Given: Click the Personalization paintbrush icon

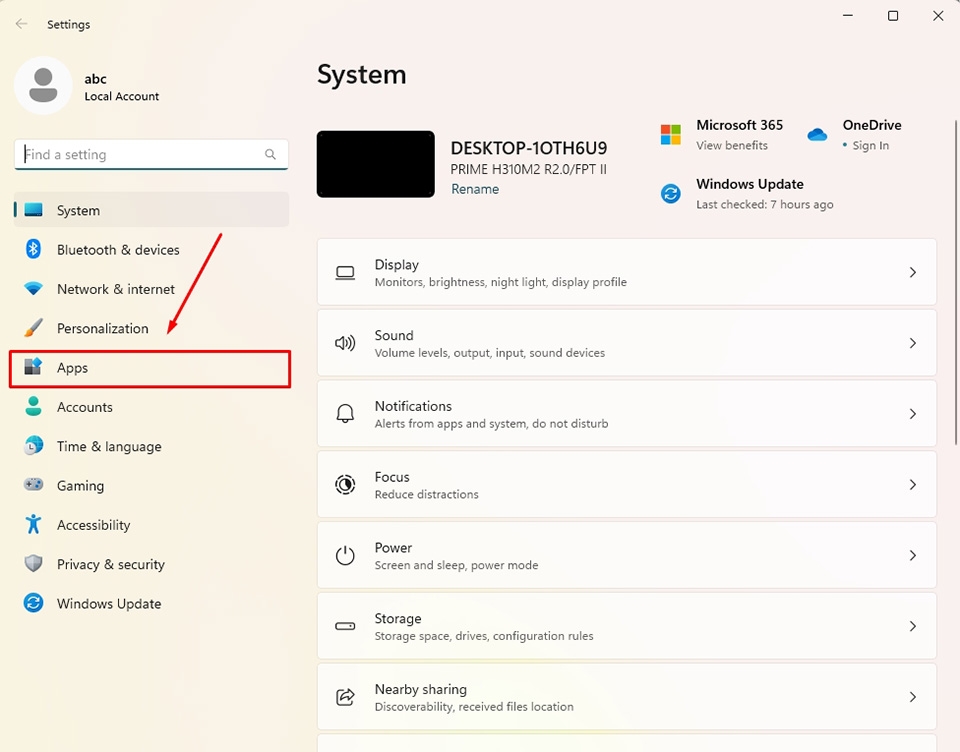Looking at the screenshot, I should pyautogui.click(x=33, y=328).
